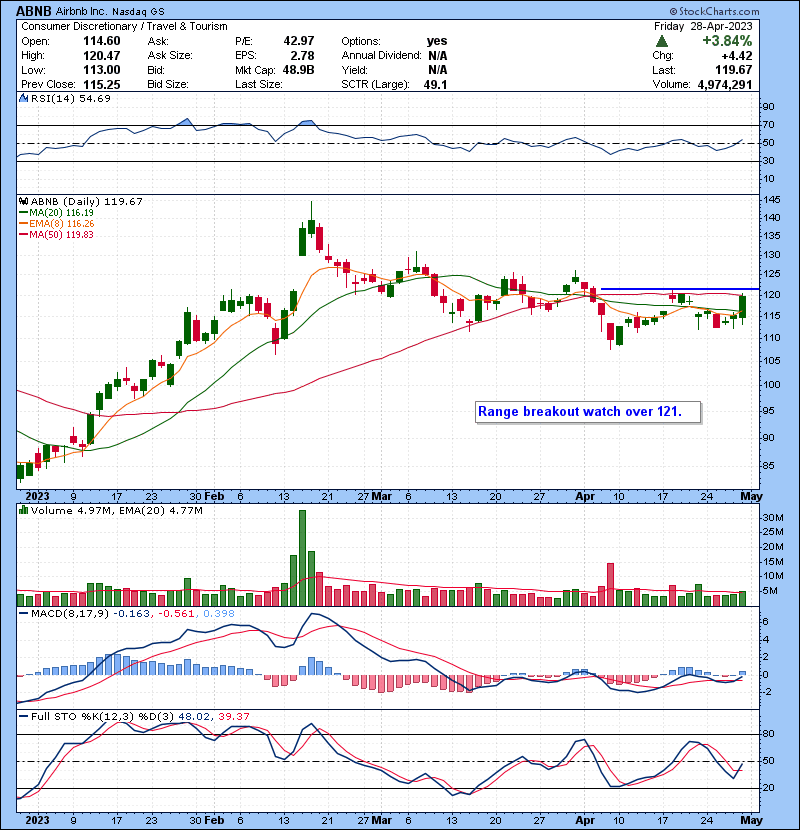Viewport: 800px width, 830px height.
Task: Click the green up-triangle price change icon
Action: (661, 41)
